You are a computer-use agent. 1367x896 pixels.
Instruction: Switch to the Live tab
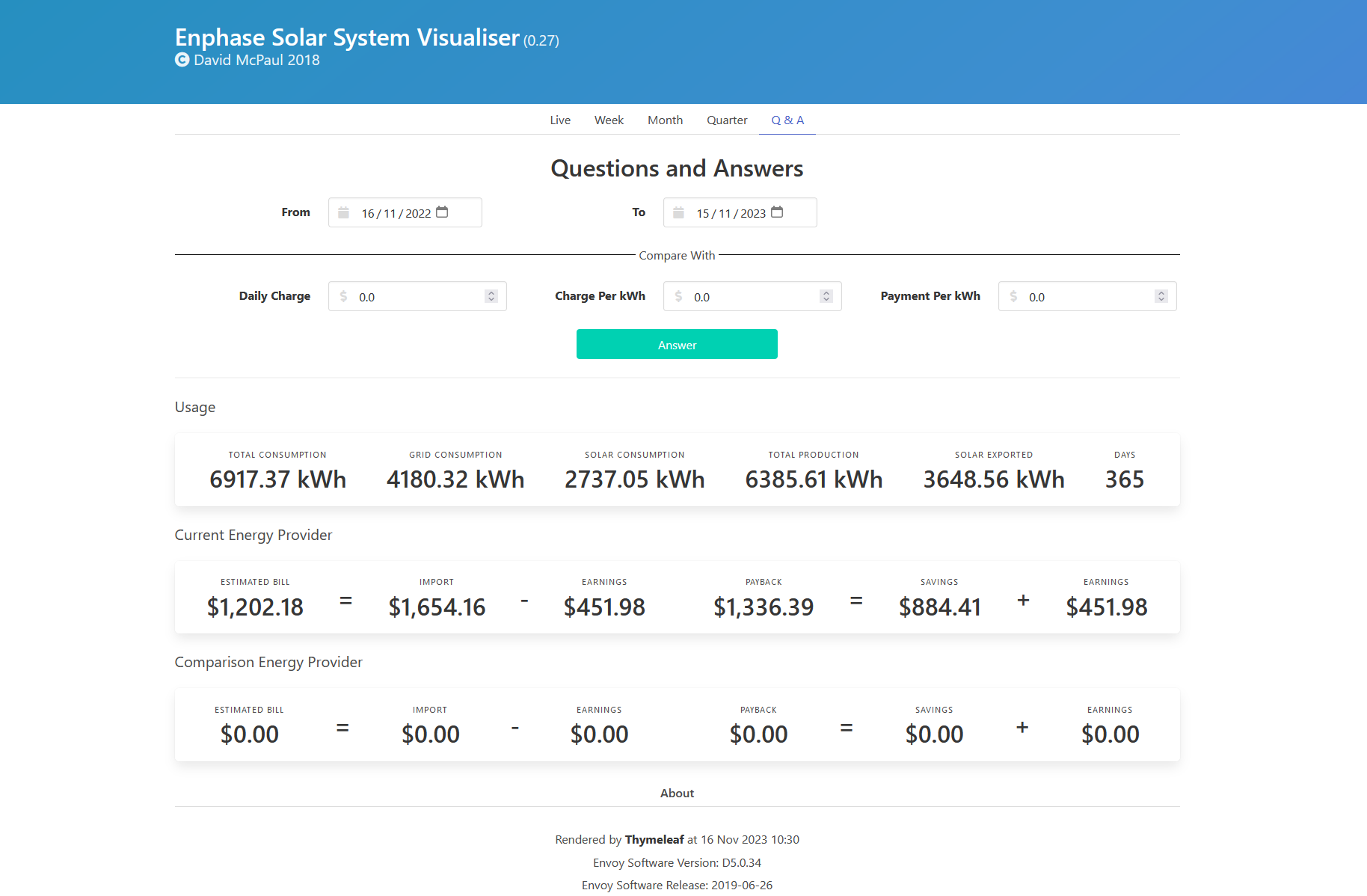[560, 120]
